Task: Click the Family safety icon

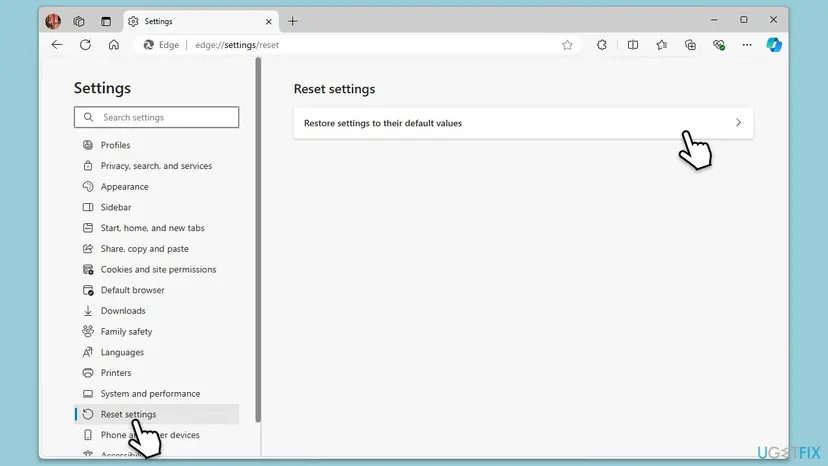Action: coord(88,331)
